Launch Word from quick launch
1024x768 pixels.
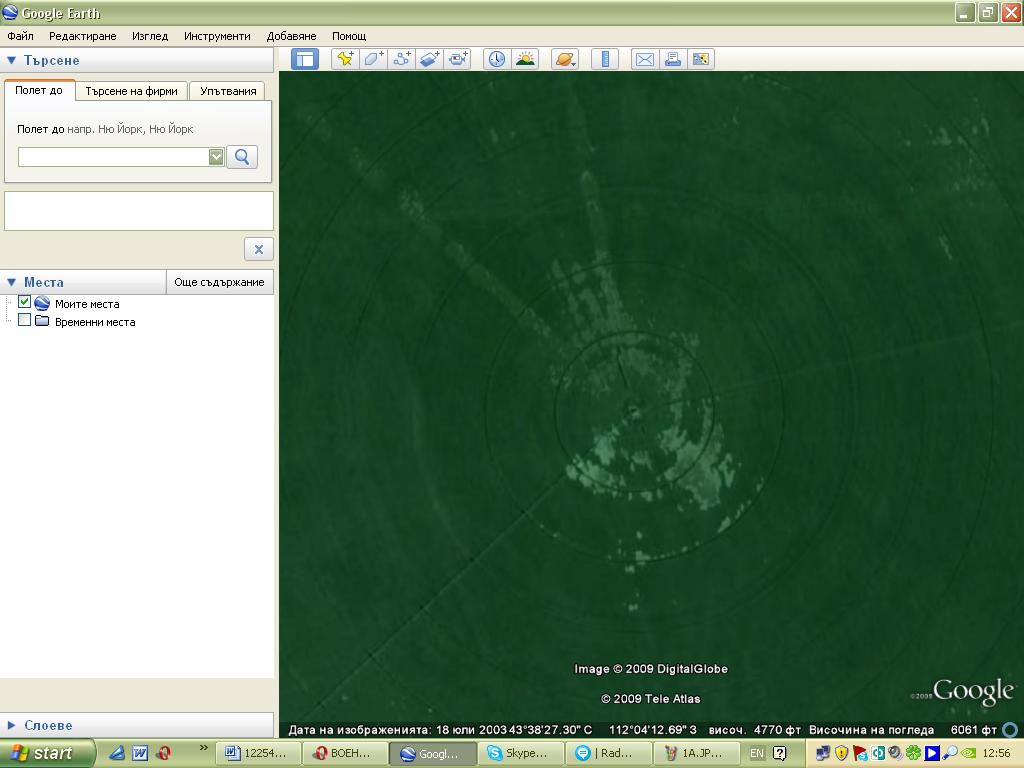(x=140, y=753)
